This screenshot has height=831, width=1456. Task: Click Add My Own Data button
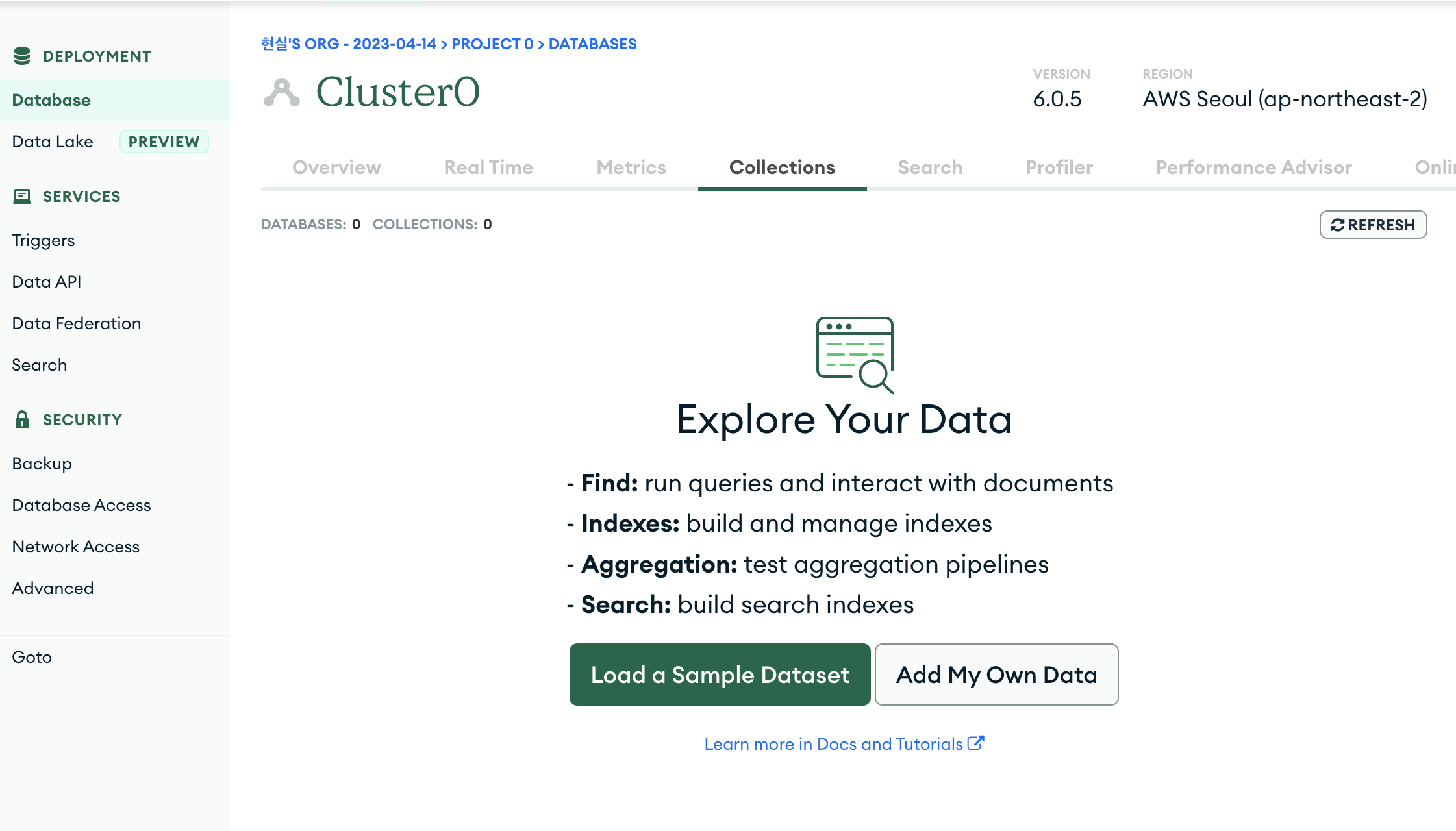[996, 675]
